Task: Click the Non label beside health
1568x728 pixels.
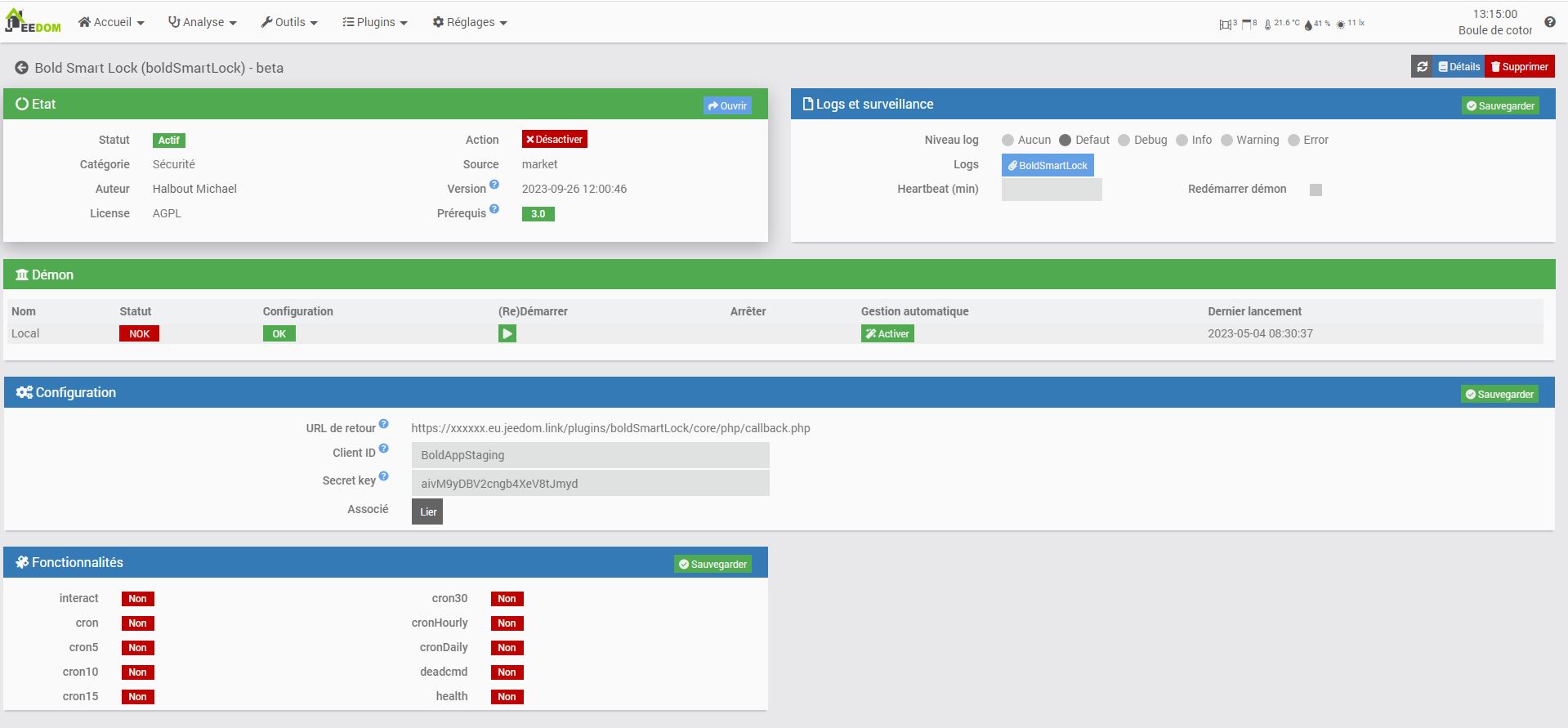Action: (x=507, y=697)
